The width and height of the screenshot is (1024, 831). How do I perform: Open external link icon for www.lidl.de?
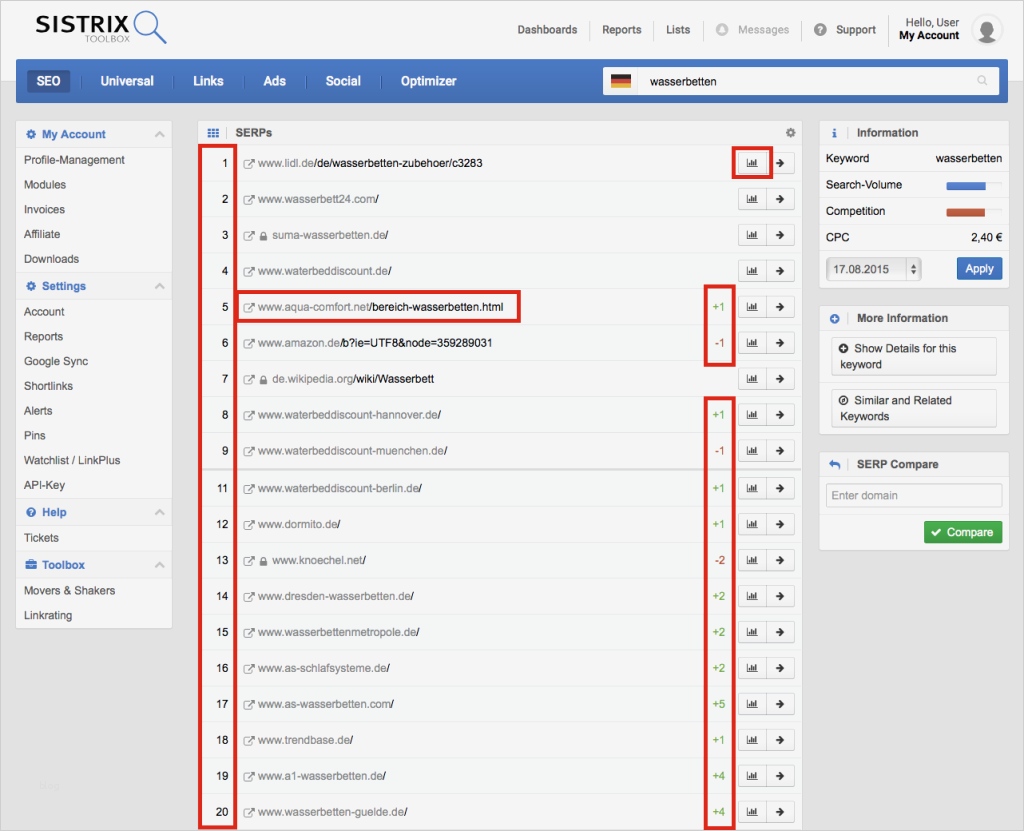pos(249,163)
